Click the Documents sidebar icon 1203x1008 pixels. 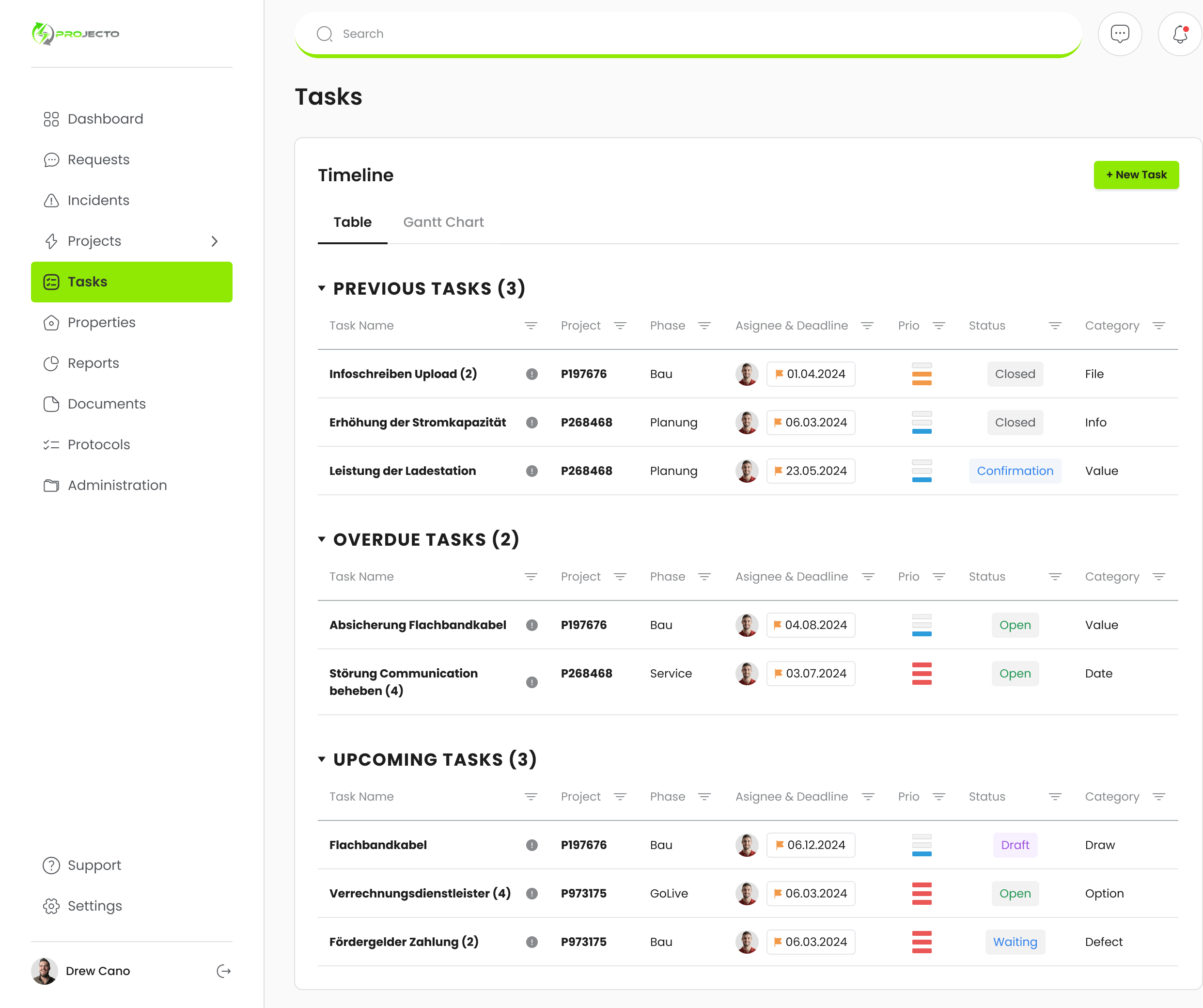click(x=51, y=403)
